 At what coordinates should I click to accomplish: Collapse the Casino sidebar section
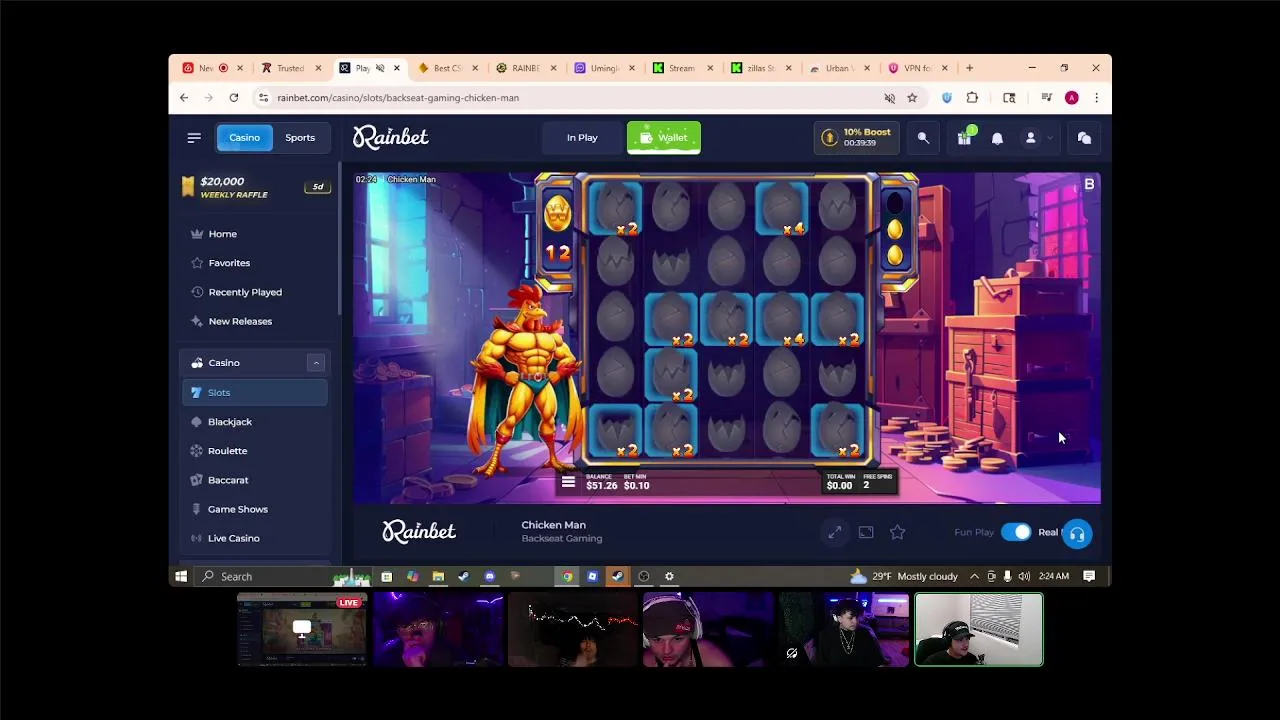(316, 363)
